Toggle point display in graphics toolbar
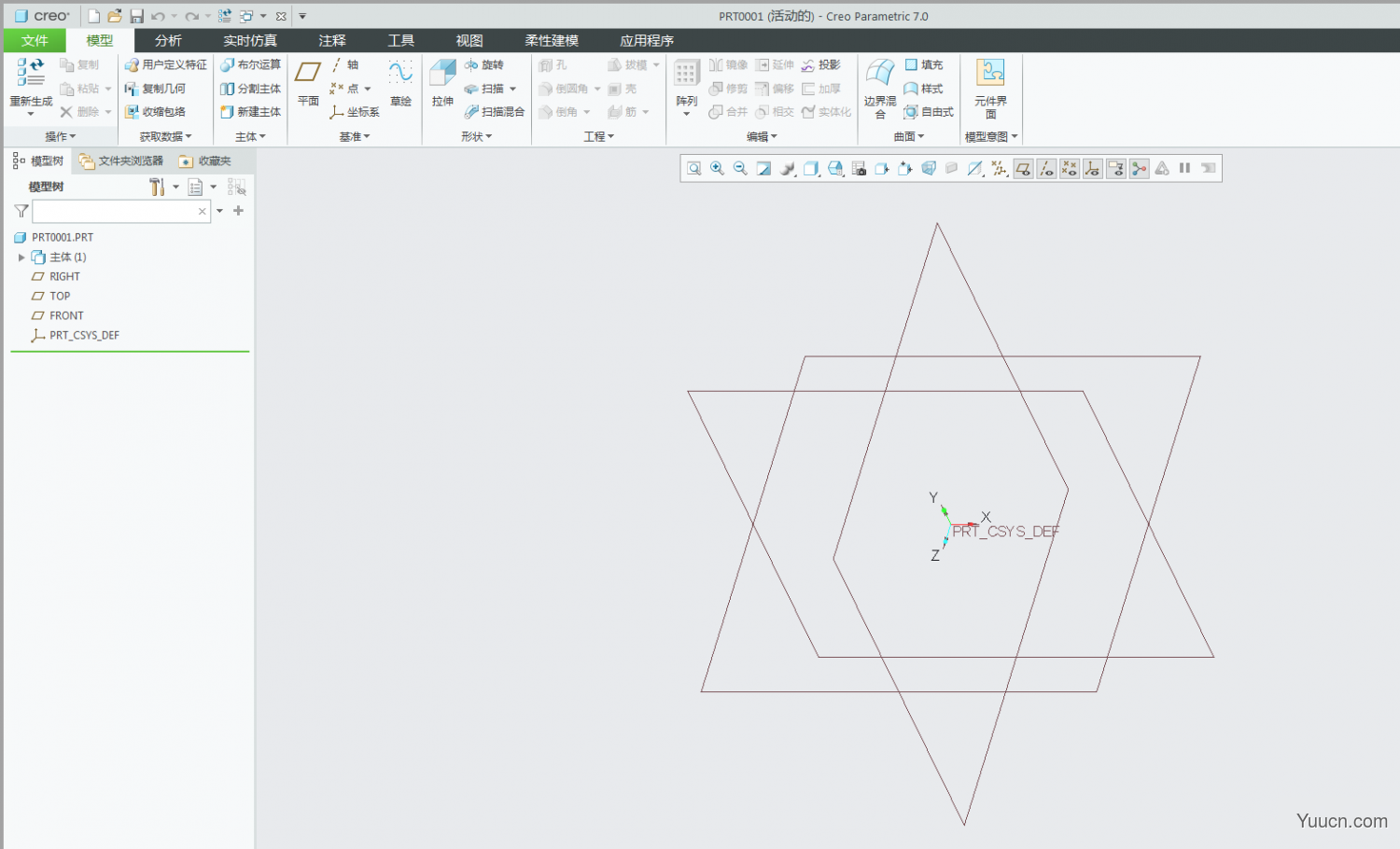The height and width of the screenshot is (849, 1400). pos(1070,169)
